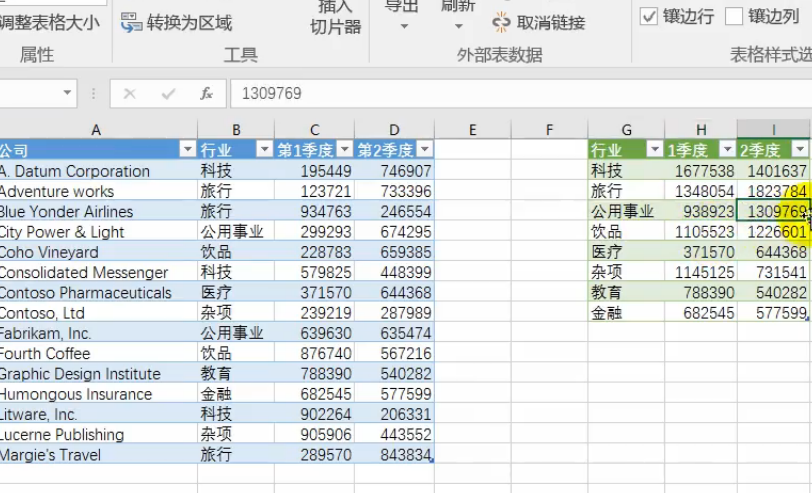
Task: Select the column D header
Action: tap(394, 129)
